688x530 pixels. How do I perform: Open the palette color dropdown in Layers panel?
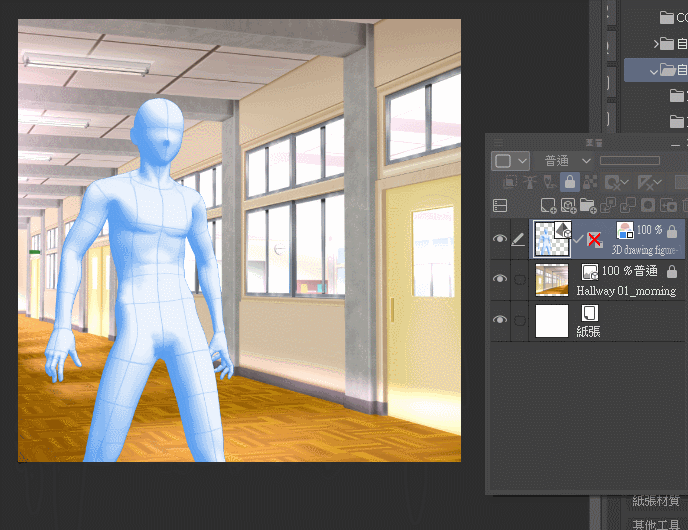510,161
